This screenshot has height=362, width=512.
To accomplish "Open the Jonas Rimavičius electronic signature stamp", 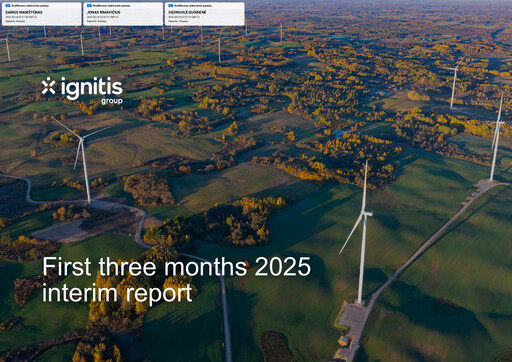I will tap(123, 14).
